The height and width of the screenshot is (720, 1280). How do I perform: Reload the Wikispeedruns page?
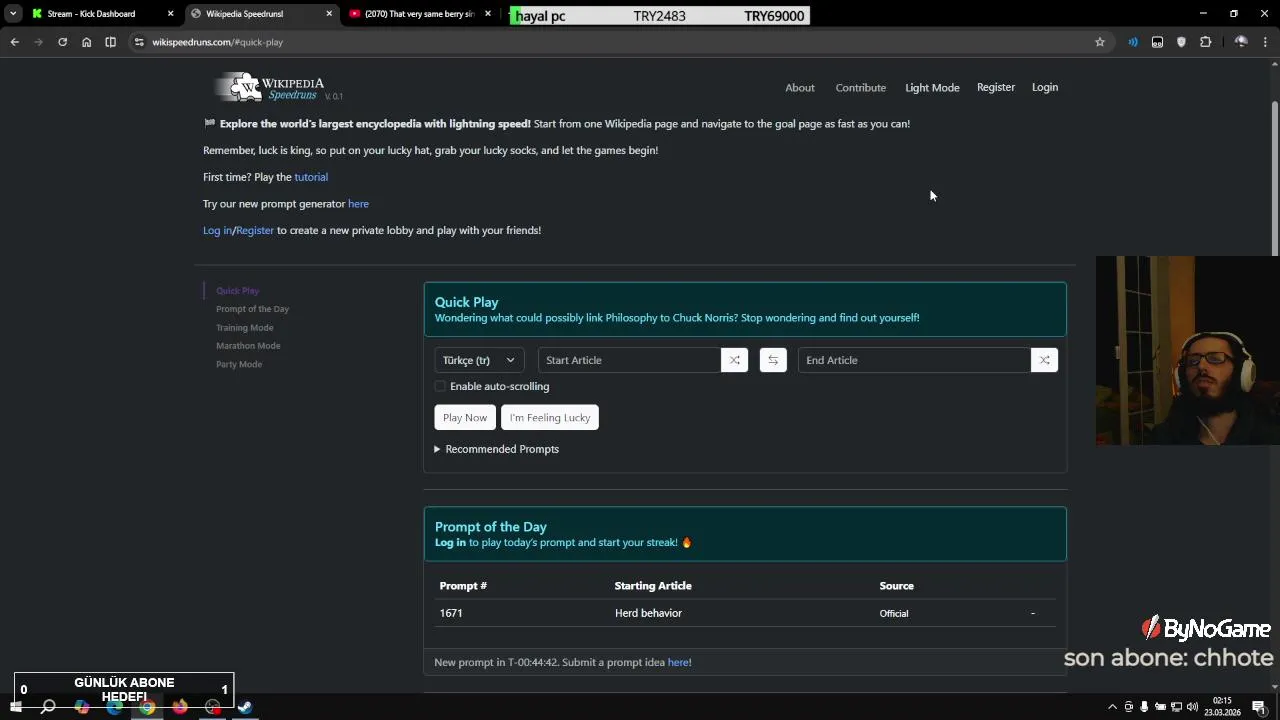tap(62, 42)
